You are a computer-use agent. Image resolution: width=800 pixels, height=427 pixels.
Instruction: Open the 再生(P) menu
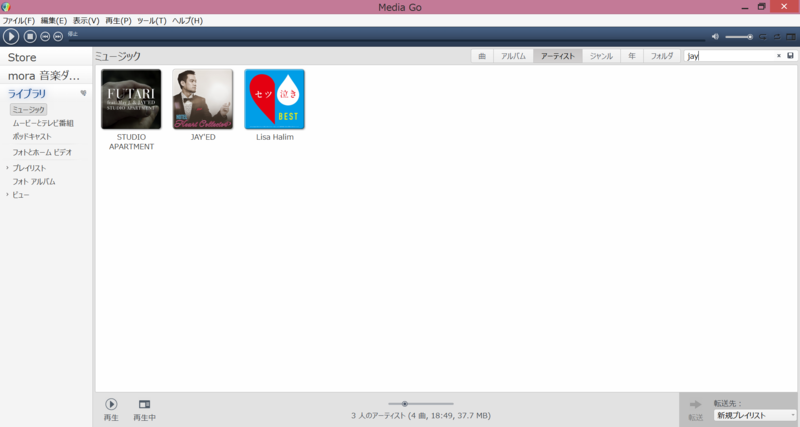tap(118, 21)
